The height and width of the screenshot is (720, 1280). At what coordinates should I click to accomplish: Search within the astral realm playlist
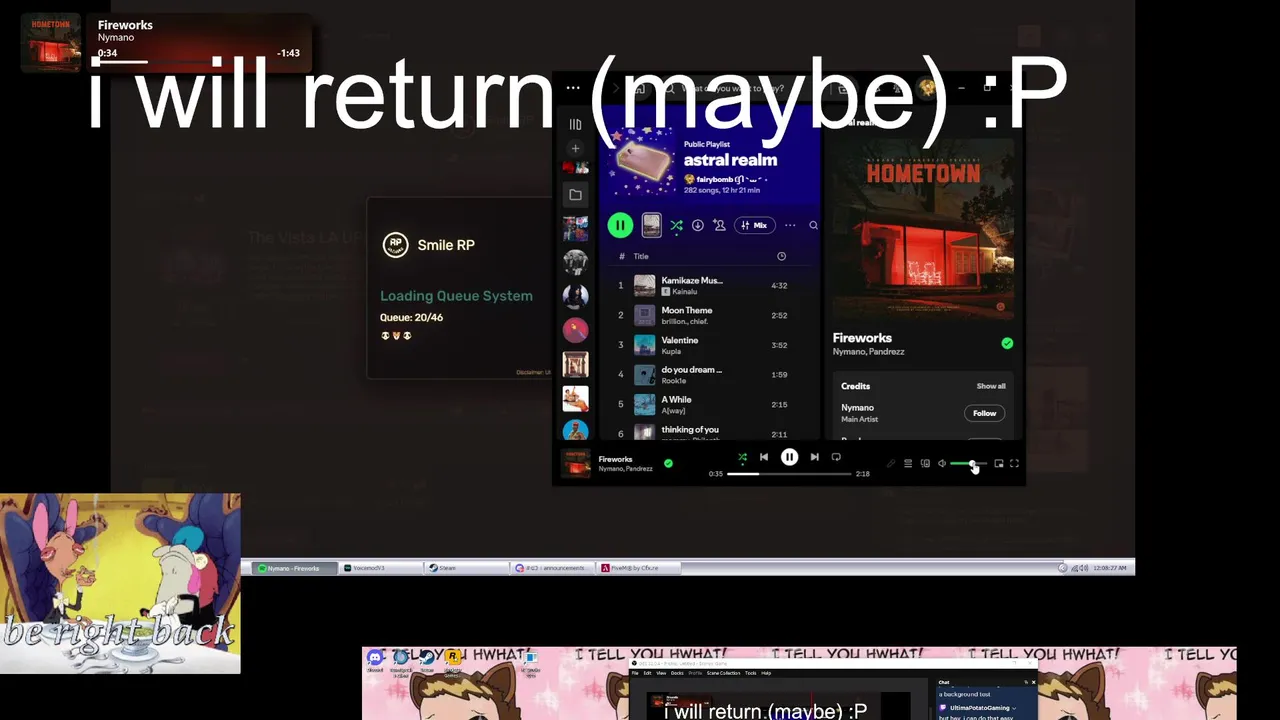tap(813, 226)
